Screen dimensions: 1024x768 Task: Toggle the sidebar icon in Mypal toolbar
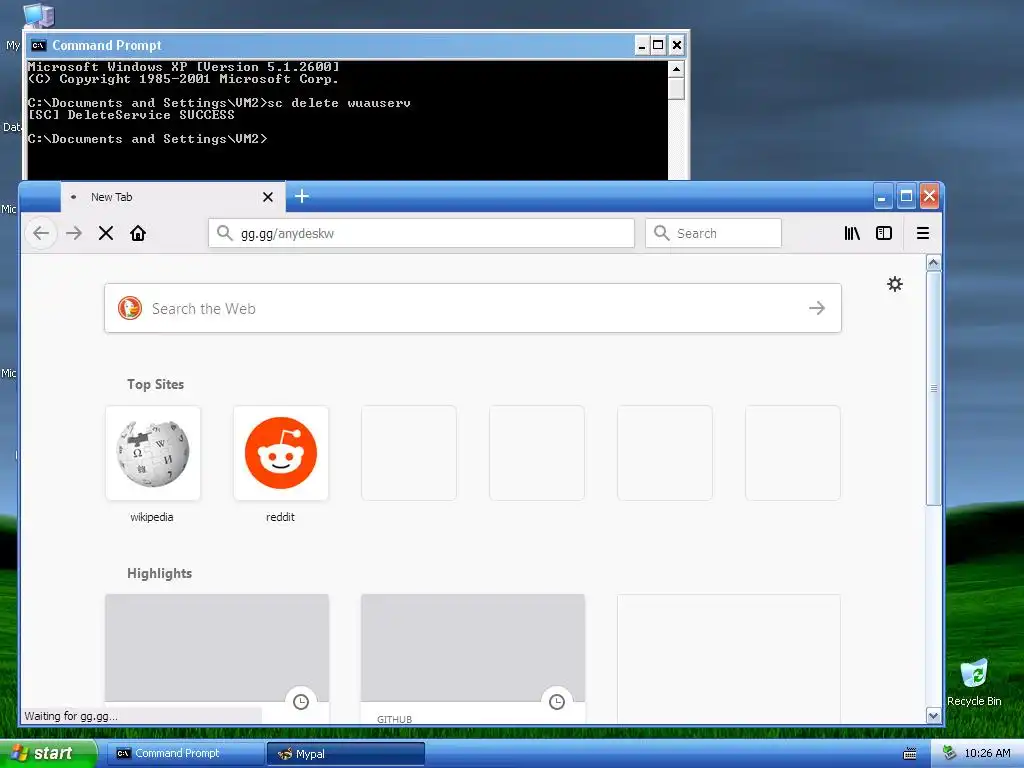(884, 233)
